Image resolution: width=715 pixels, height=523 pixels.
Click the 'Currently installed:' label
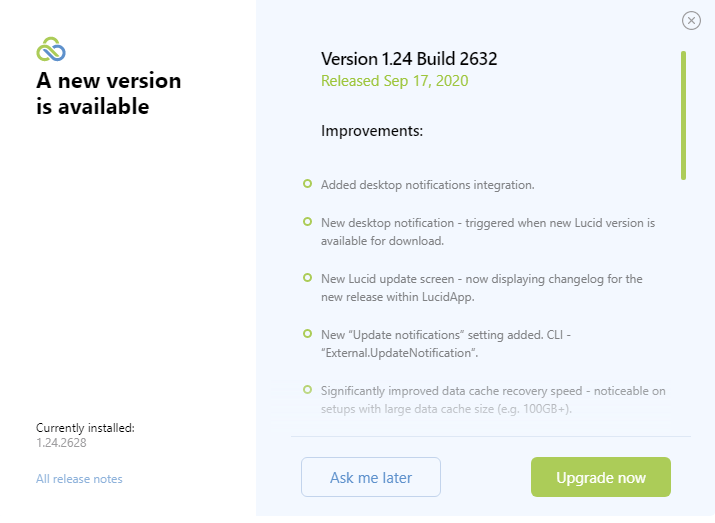point(85,428)
